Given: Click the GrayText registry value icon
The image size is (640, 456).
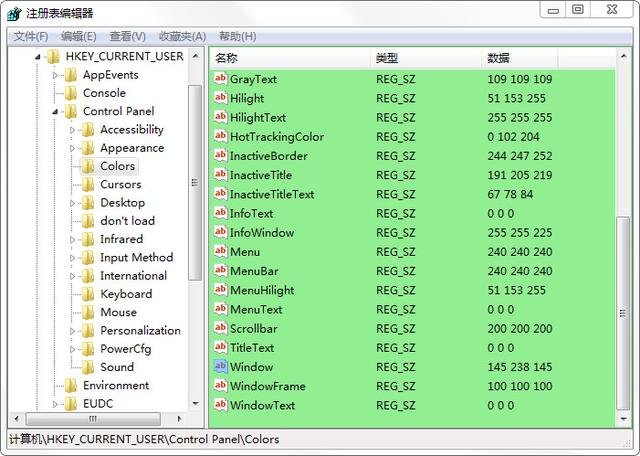Looking at the screenshot, I should pos(220,78).
